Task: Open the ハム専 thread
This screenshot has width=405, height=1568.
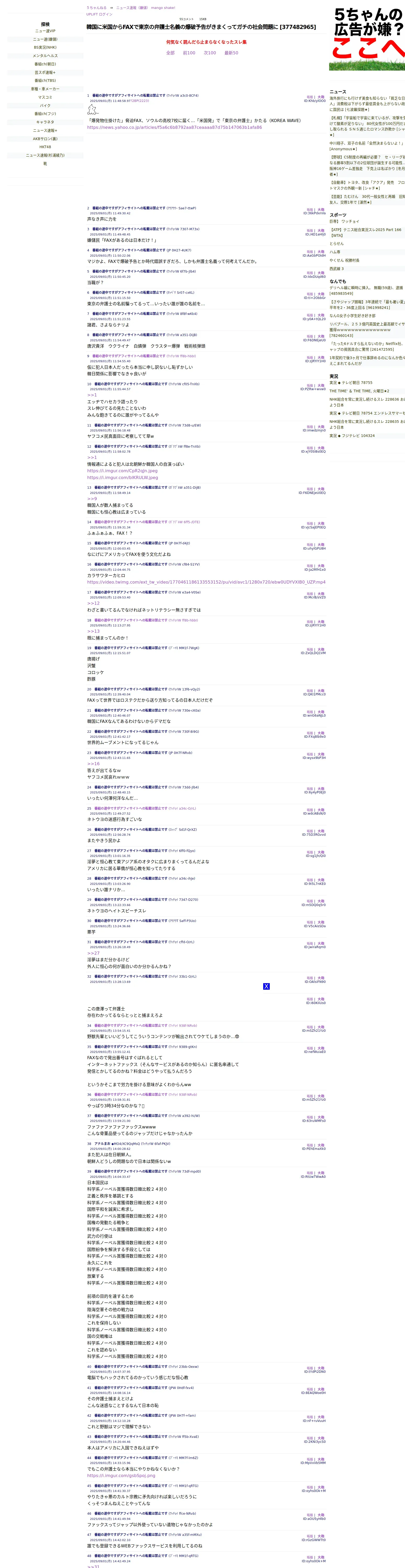Action: coord(335,252)
